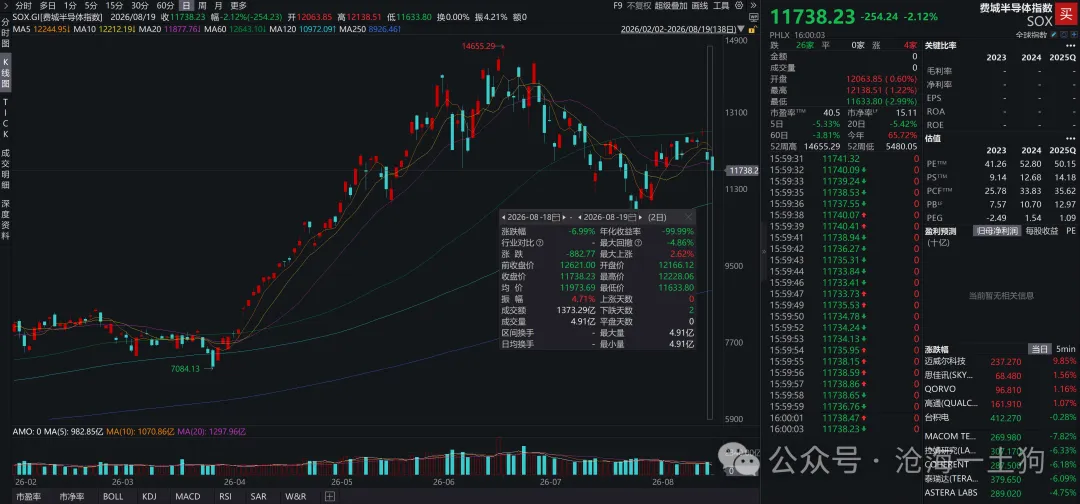Select the 归母净利润 forecast tab
This screenshot has height=504, width=1080.
[x=996, y=231]
